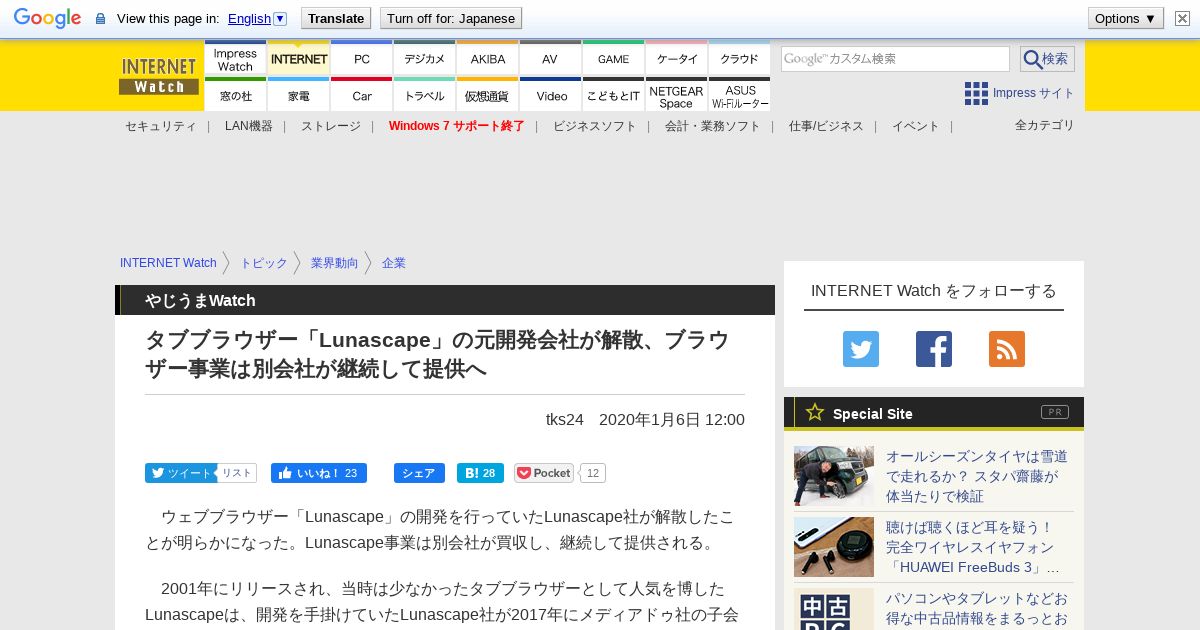The width and height of the screenshot is (1200, 630).
Task: Open the English language dropdown
Action: (x=257, y=18)
